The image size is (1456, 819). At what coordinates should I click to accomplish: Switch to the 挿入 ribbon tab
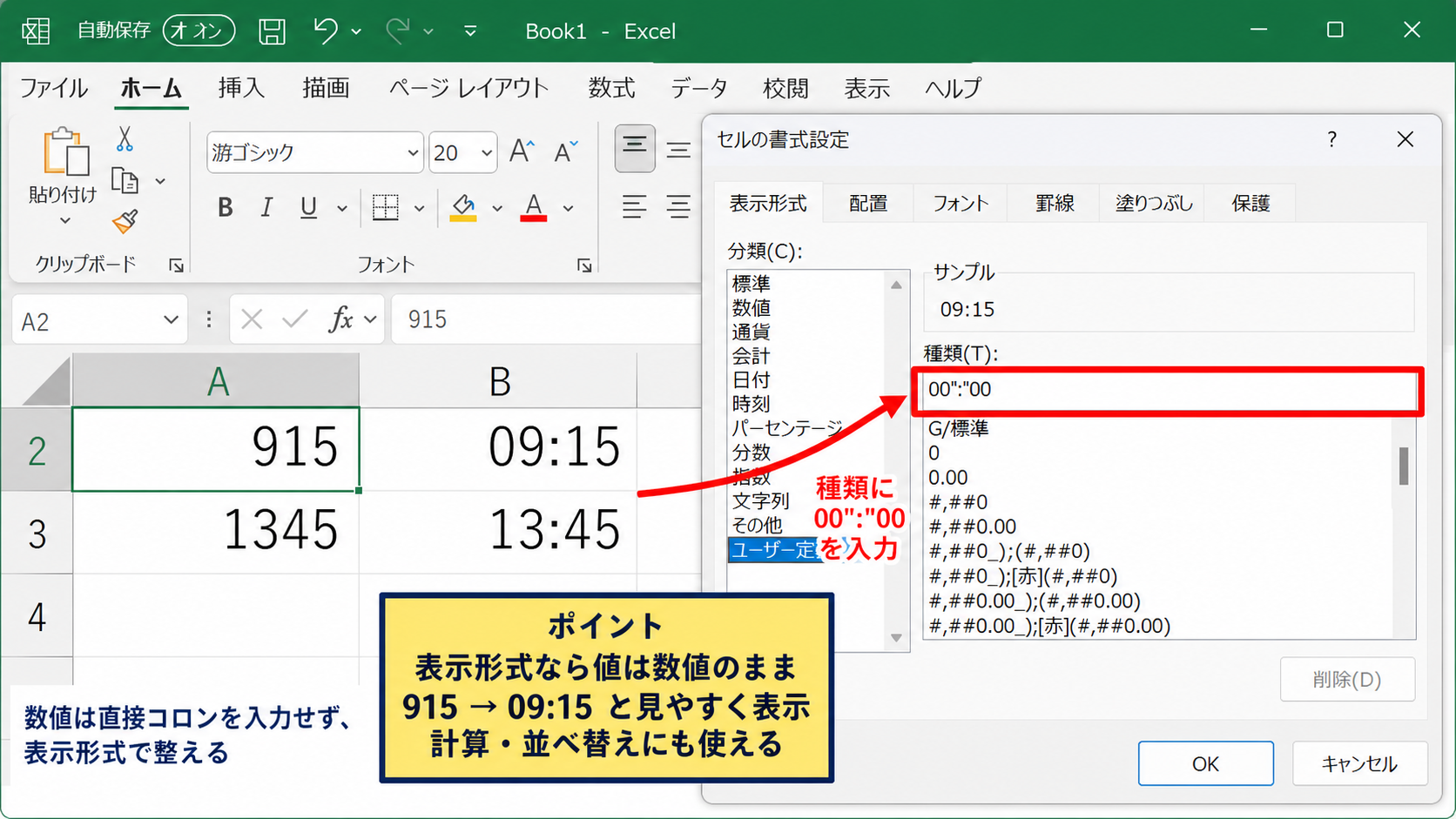pos(240,88)
